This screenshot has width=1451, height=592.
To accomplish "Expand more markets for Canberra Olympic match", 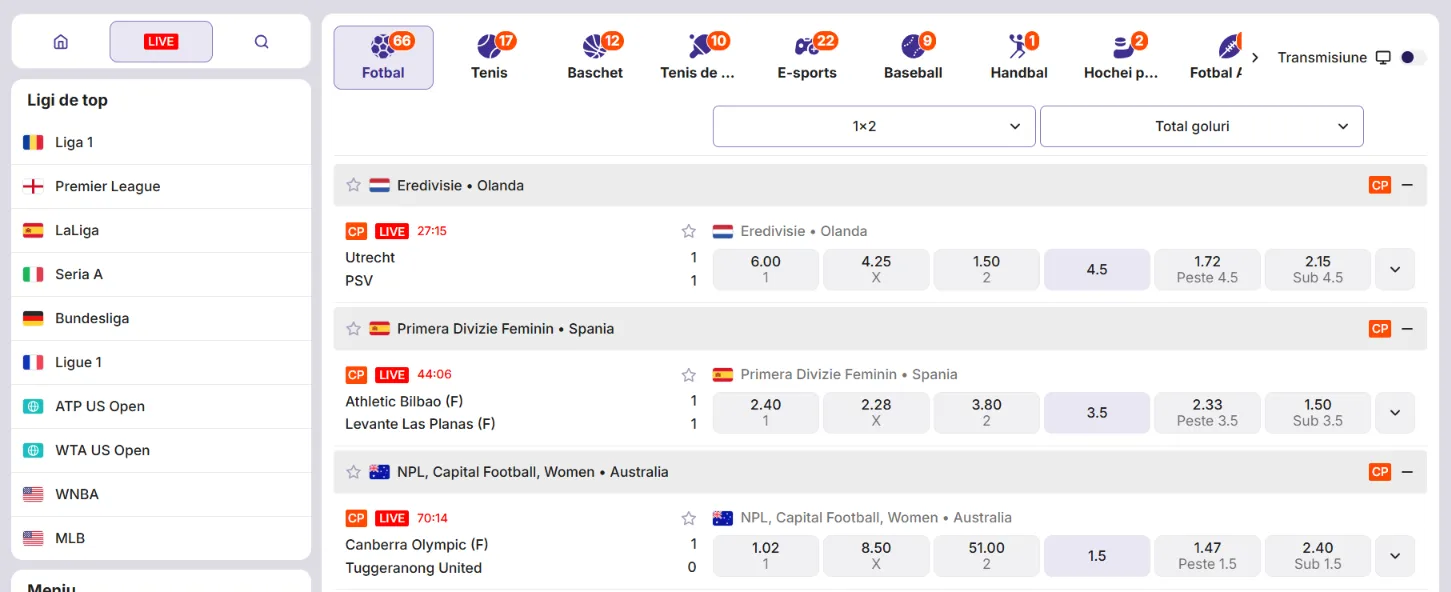I will pyautogui.click(x=1395, y=556).
